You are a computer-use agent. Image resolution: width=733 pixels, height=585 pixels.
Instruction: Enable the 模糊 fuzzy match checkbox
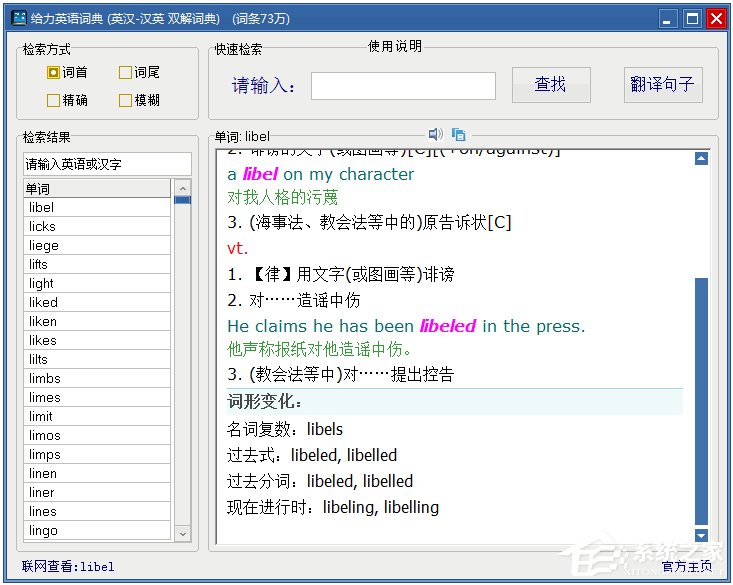coord(125,100)
